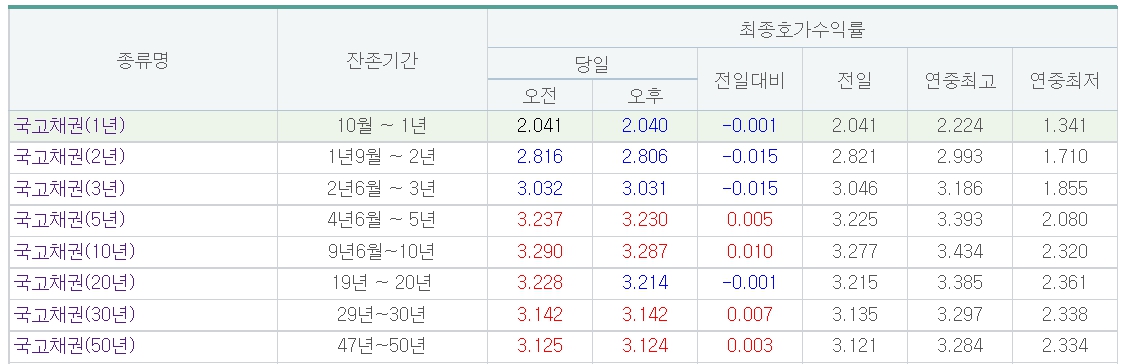Image resolution: width=1127 pixels, height=364 pixels.
Task: Click the 전일 column header
Action: [x=855, y=80]
